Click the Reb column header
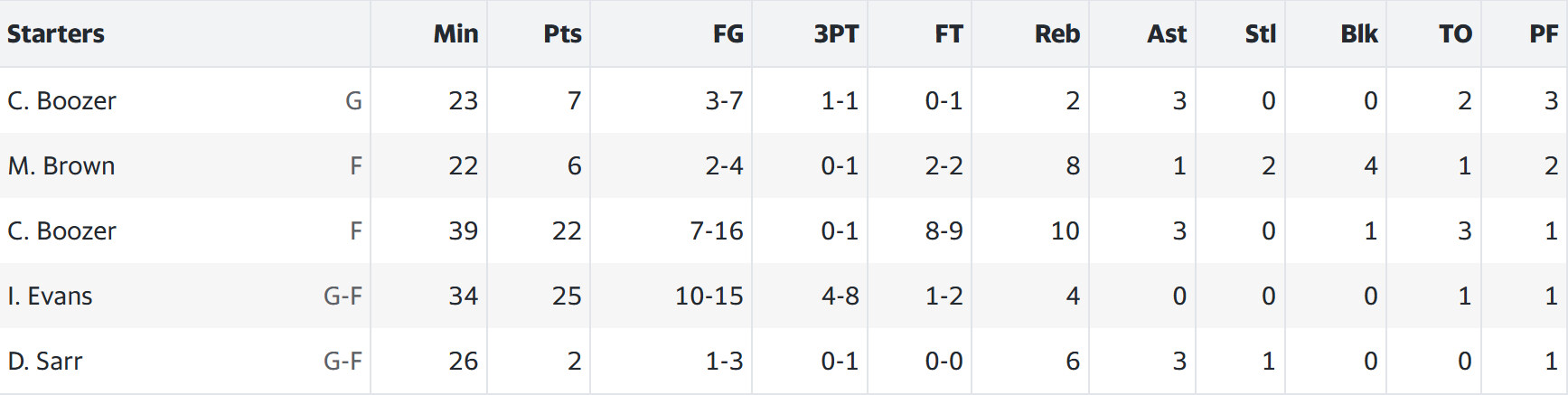 pos(1057,33)
